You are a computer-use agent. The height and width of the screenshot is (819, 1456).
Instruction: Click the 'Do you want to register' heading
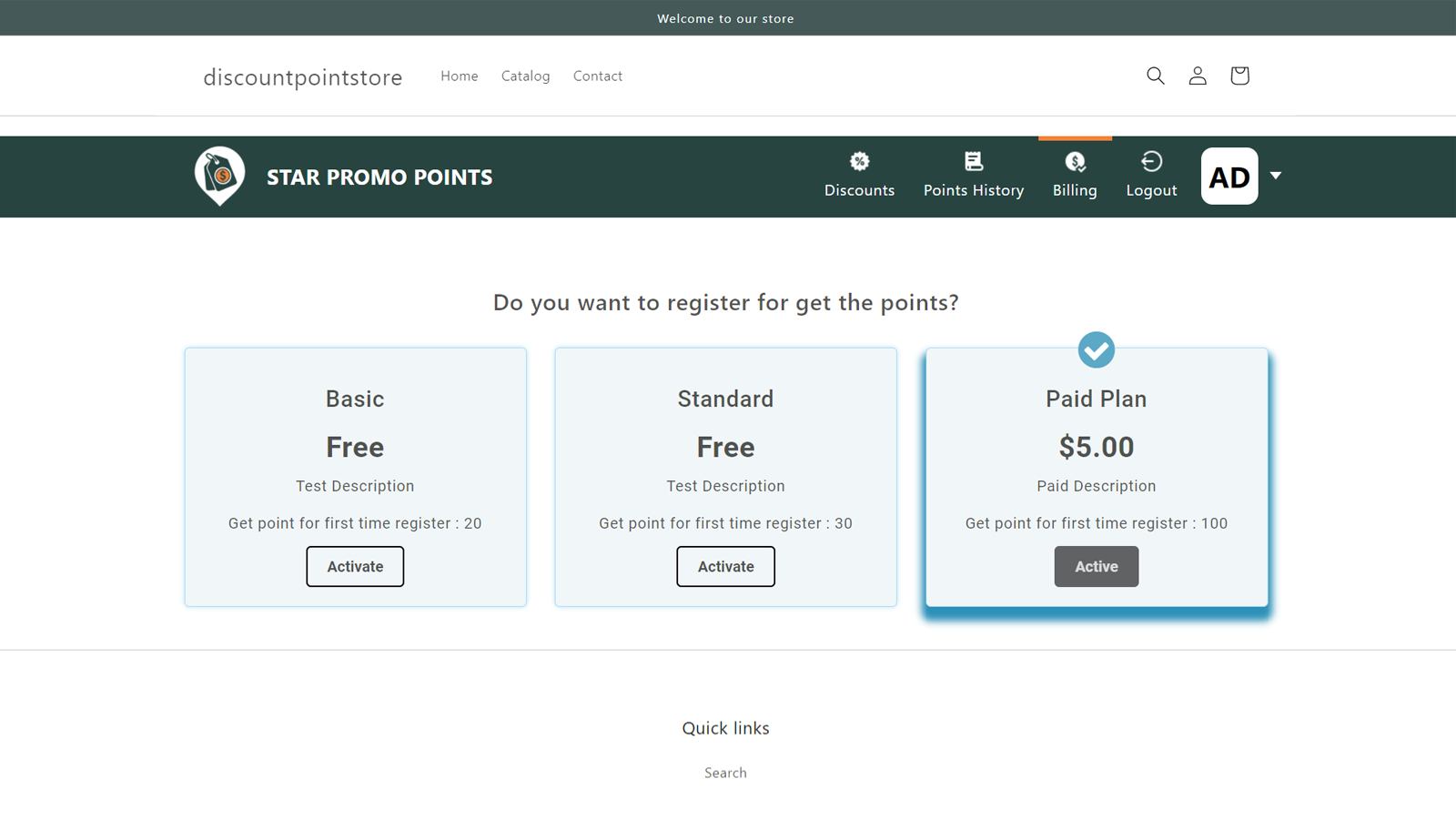pos(725,302)
